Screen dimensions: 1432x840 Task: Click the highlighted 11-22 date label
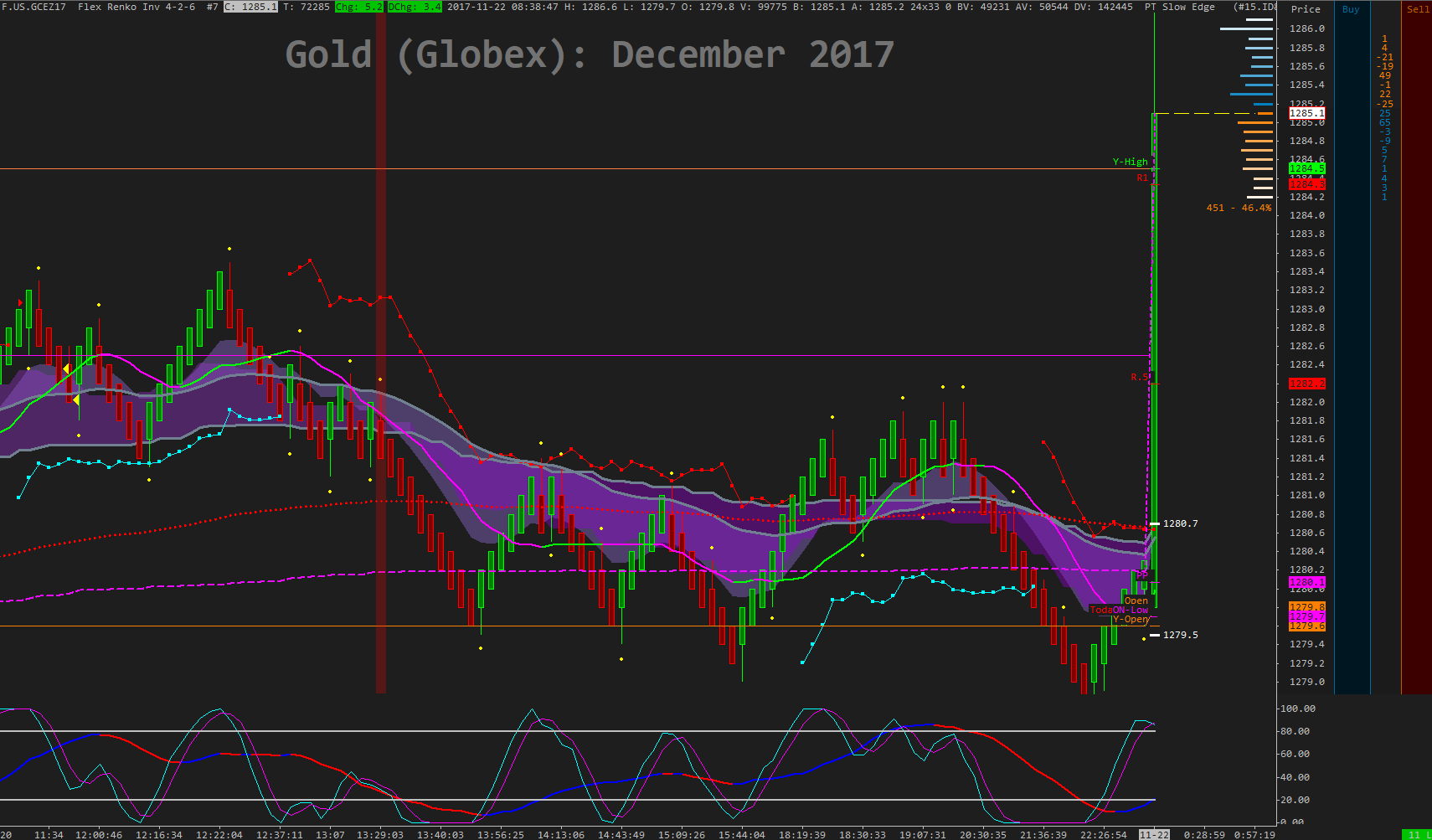(1154, 835)
